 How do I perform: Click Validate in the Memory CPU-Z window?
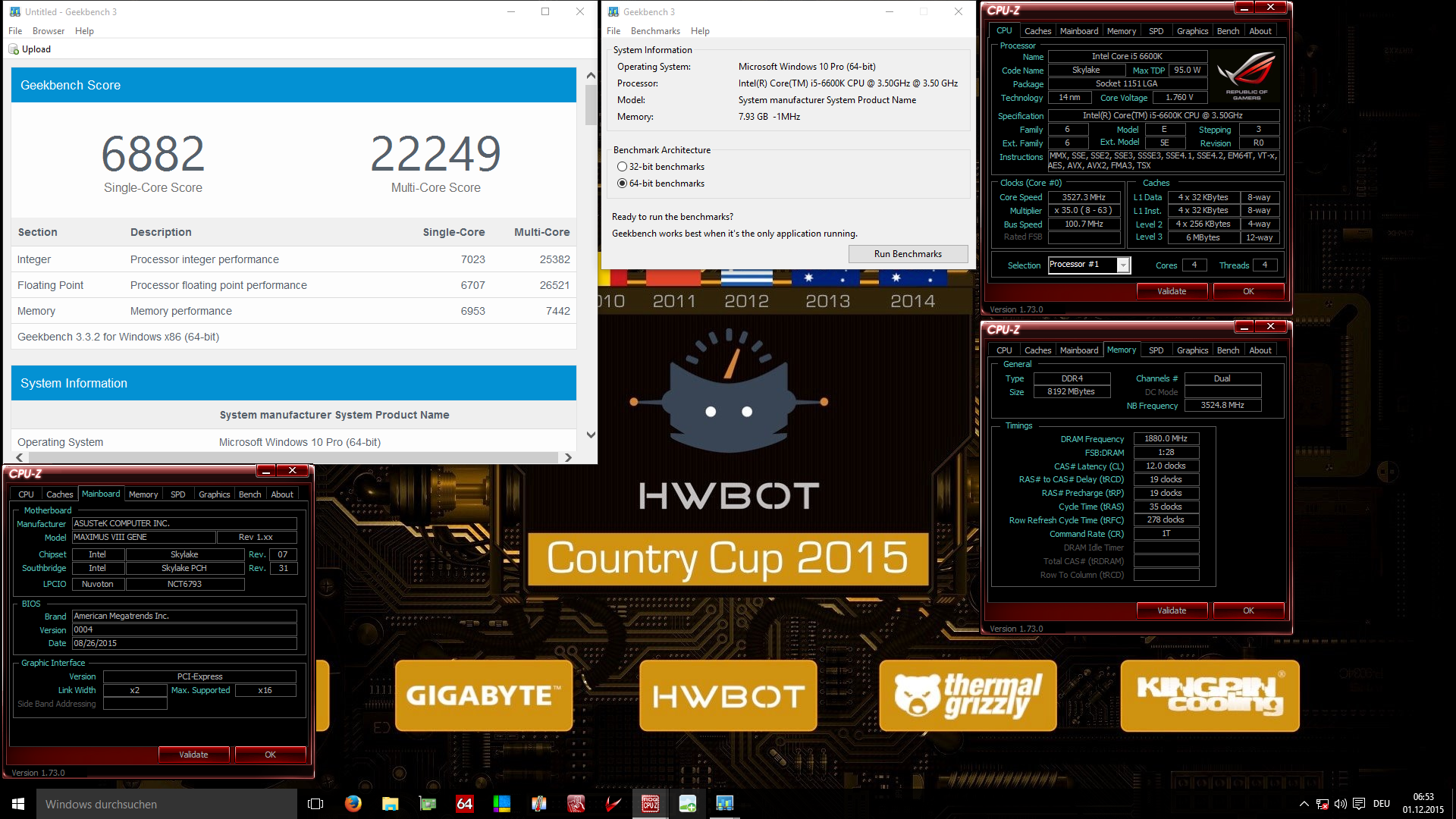1172,610
